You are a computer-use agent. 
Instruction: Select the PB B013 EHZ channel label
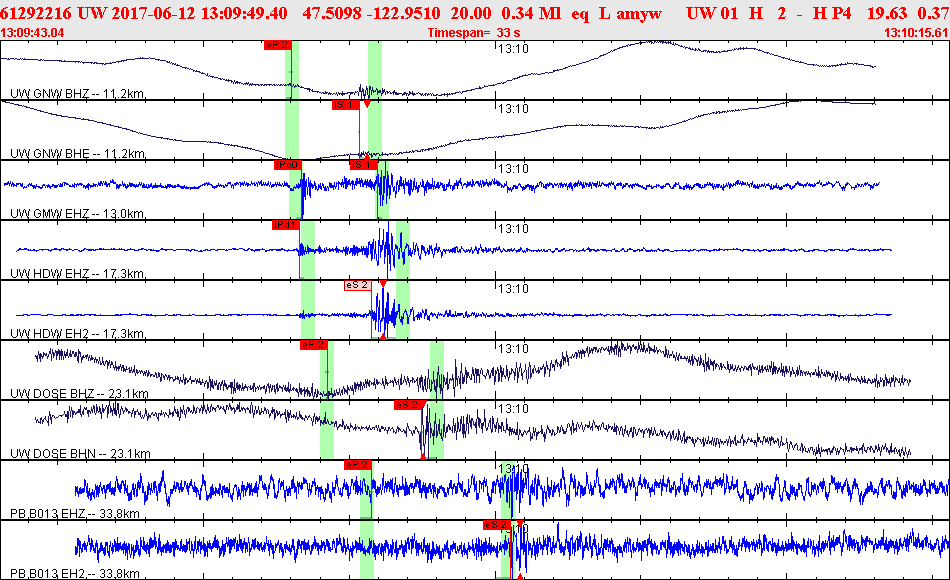75,513
